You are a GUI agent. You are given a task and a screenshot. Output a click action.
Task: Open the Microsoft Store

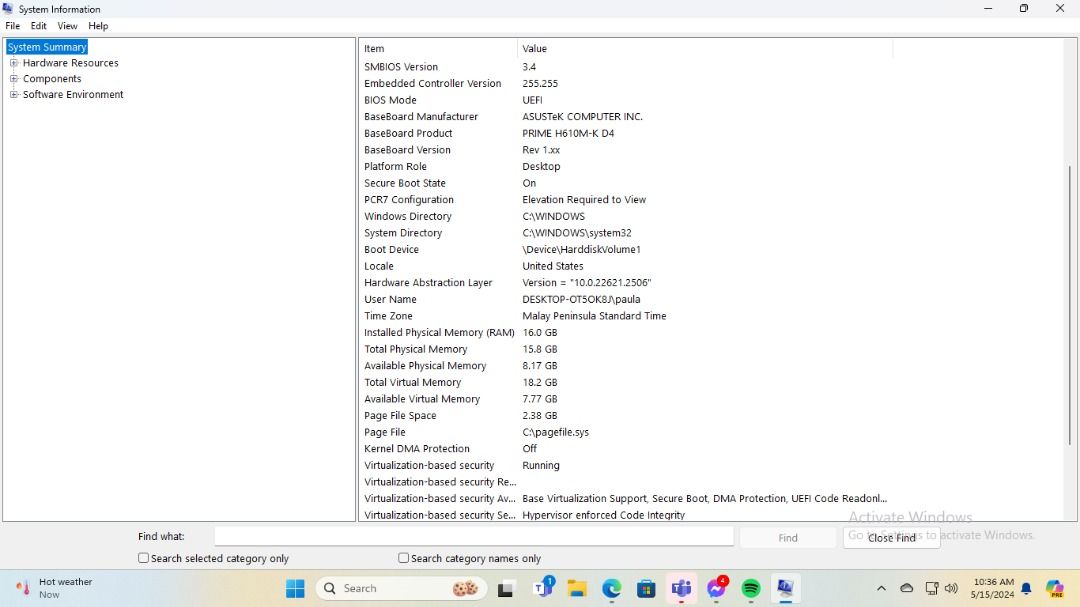coord(646,588)
